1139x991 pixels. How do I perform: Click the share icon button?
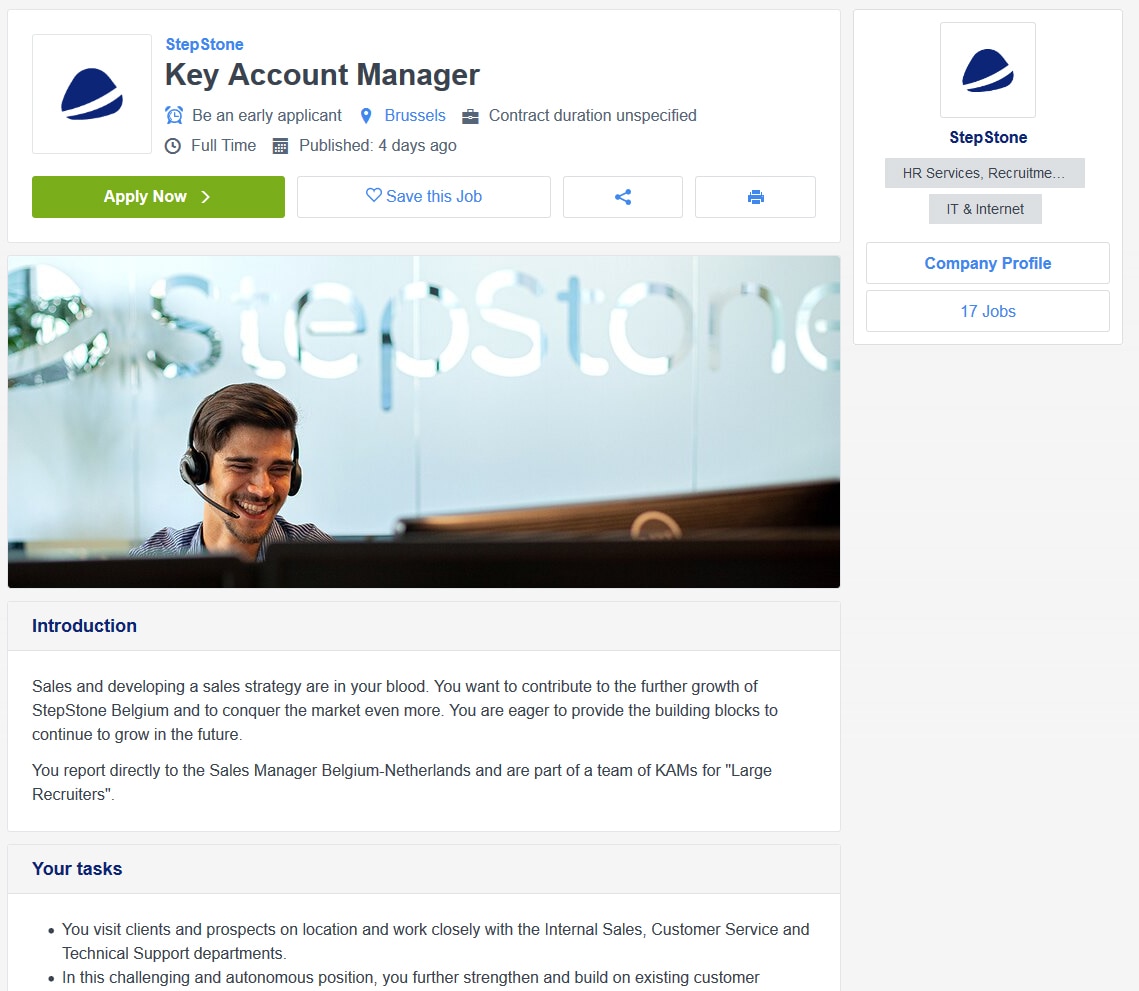pos(623,197)
